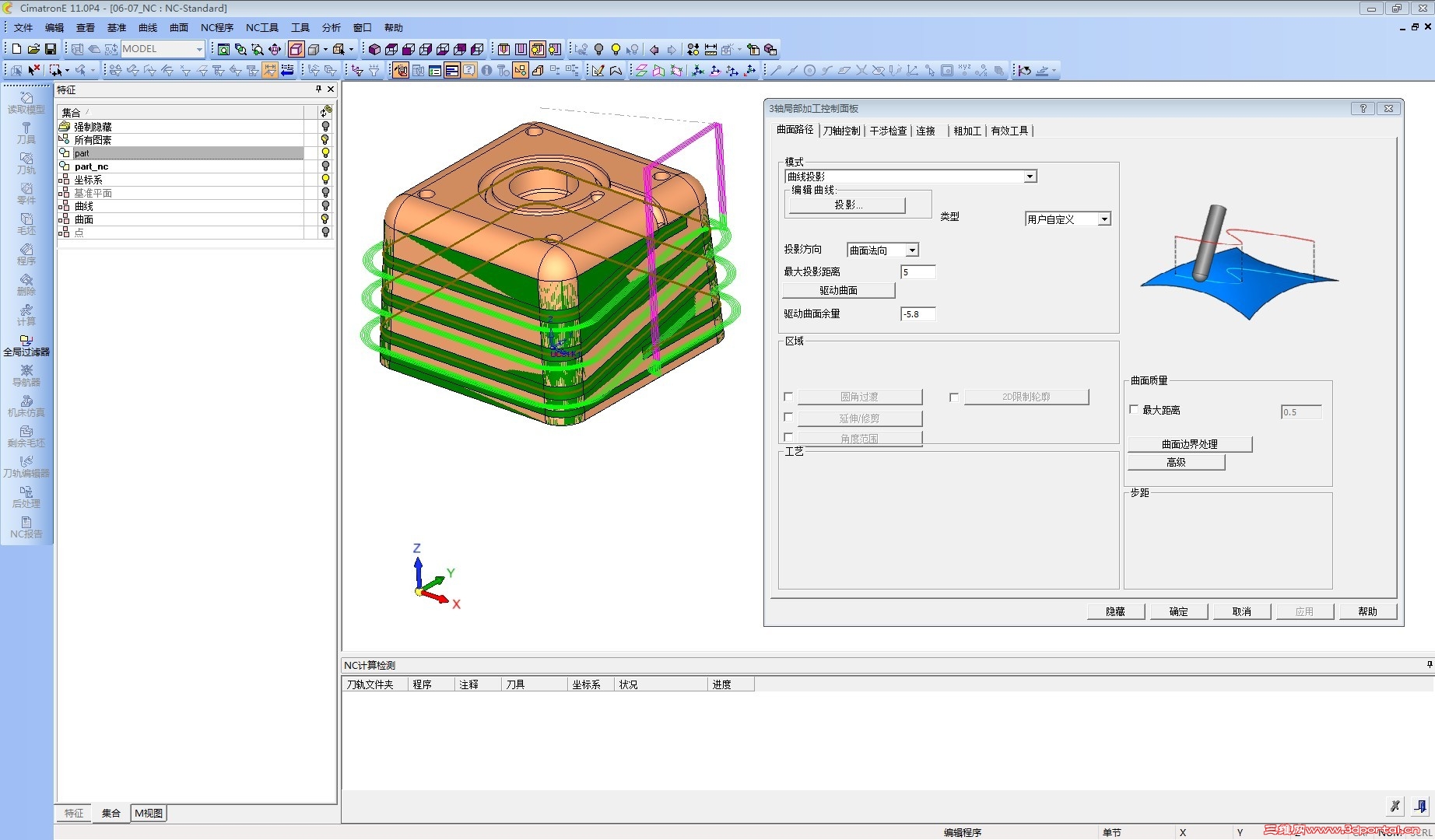This screenshot has width=1435, height=840.
Task: Click the yellow light bulb show icon in toolbar
Action: tap(616, 49)
